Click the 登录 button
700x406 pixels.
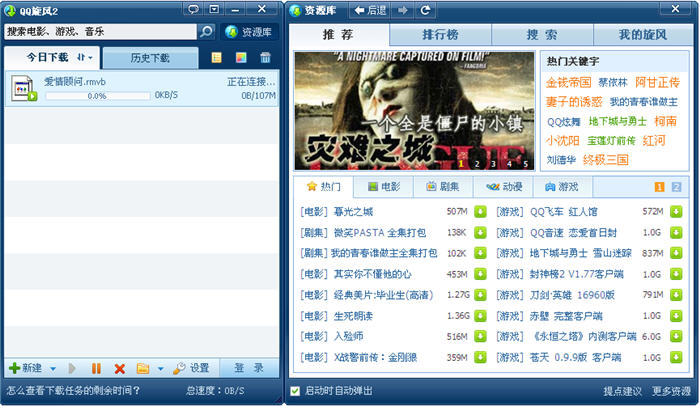249,368
